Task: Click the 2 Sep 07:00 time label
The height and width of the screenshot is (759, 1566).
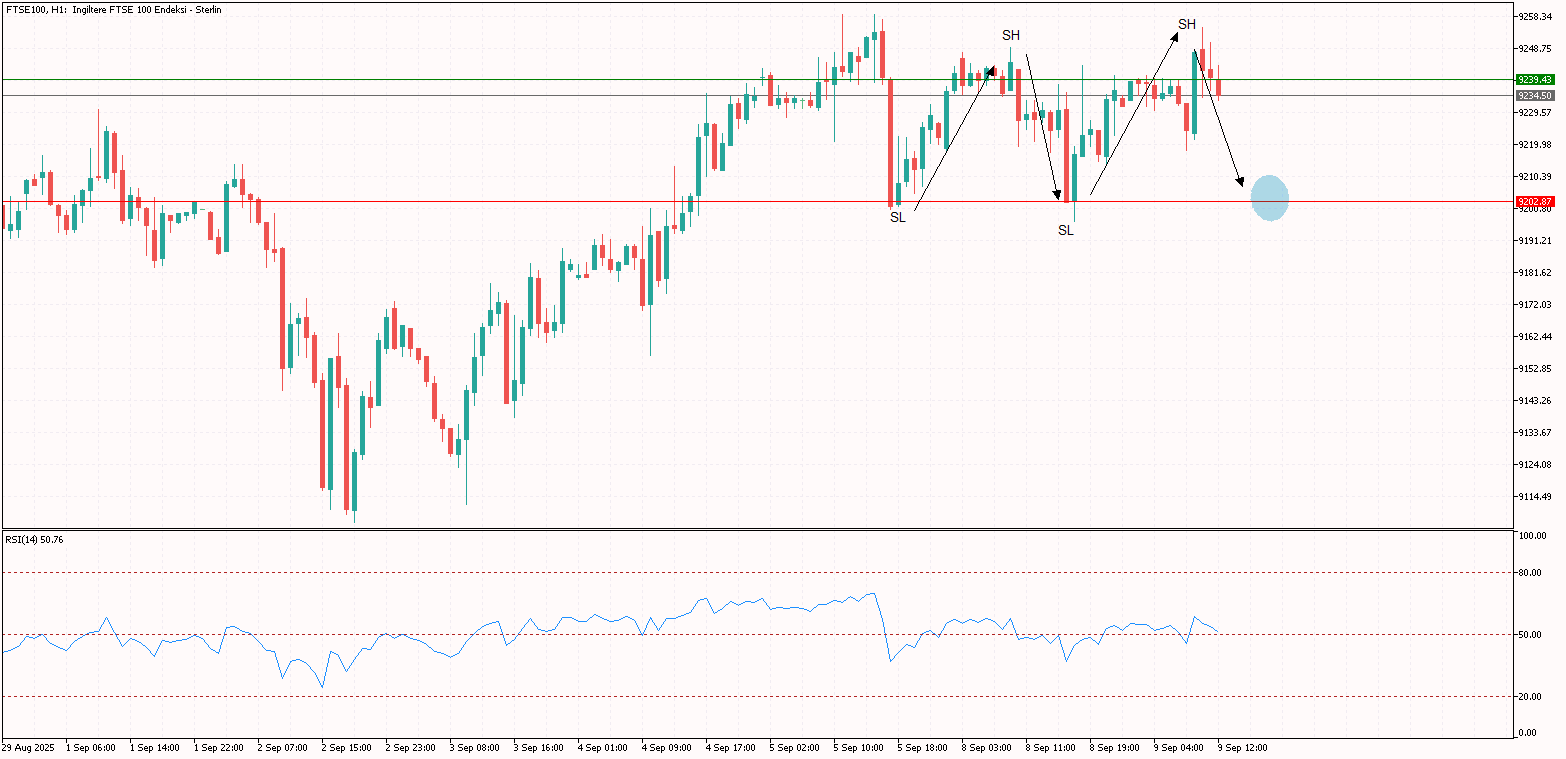Action: pyautogui.click(x=282, y=747)
